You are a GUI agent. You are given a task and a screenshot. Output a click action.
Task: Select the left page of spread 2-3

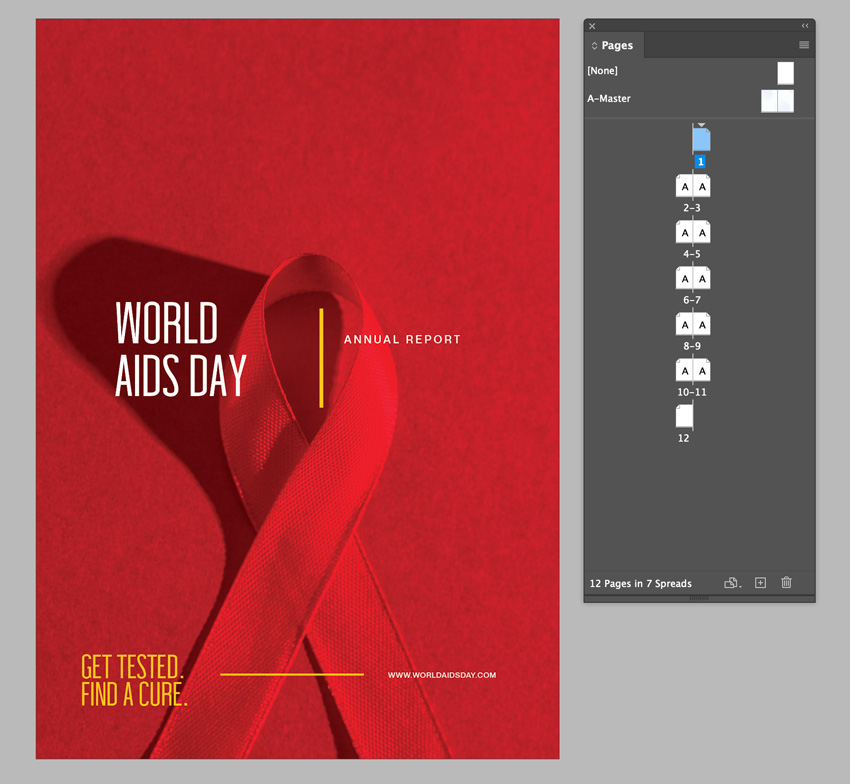click(684, 186)
